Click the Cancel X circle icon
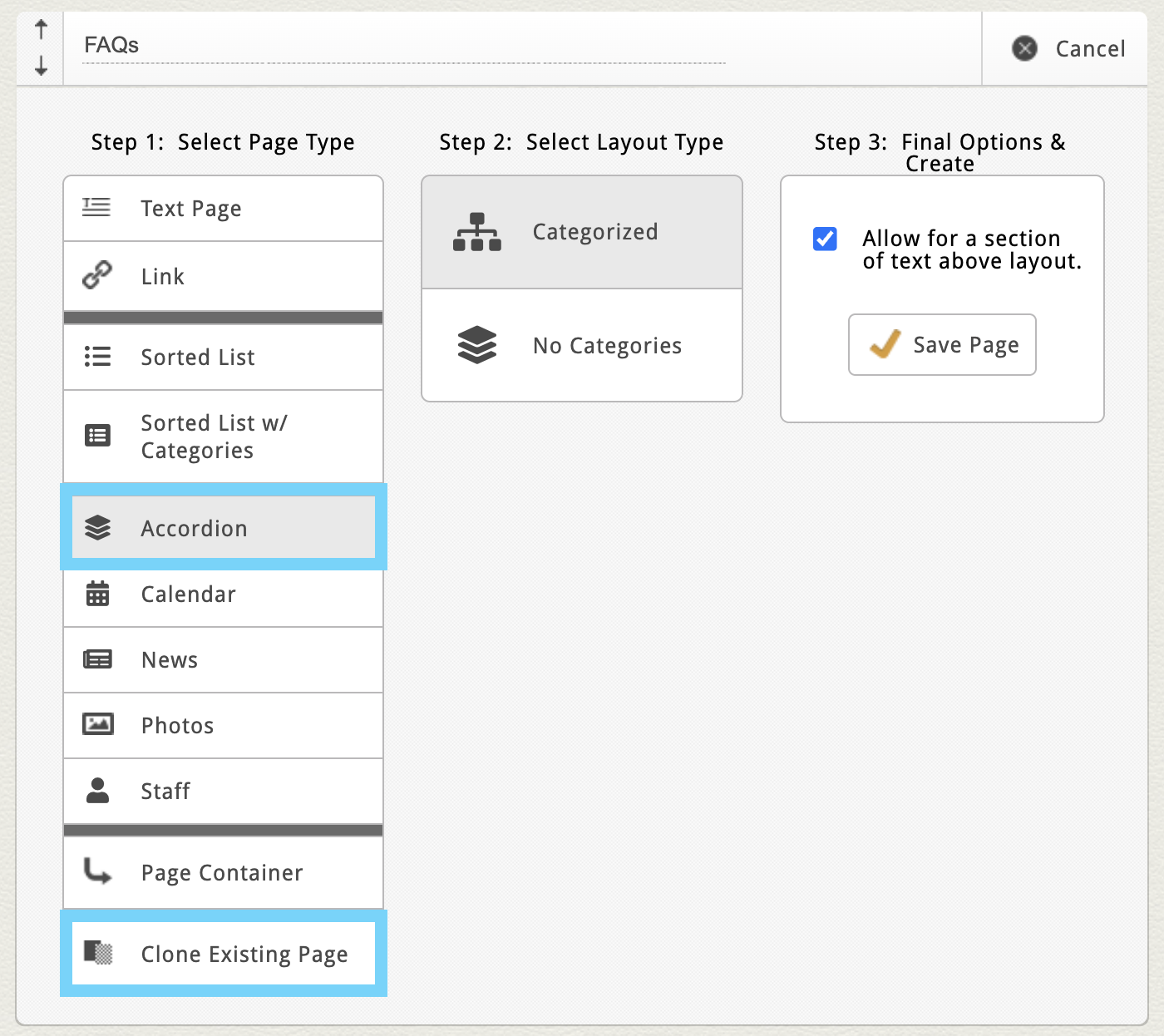The width and height of the screenshot is (1164, 1036). click(1024, 48)
